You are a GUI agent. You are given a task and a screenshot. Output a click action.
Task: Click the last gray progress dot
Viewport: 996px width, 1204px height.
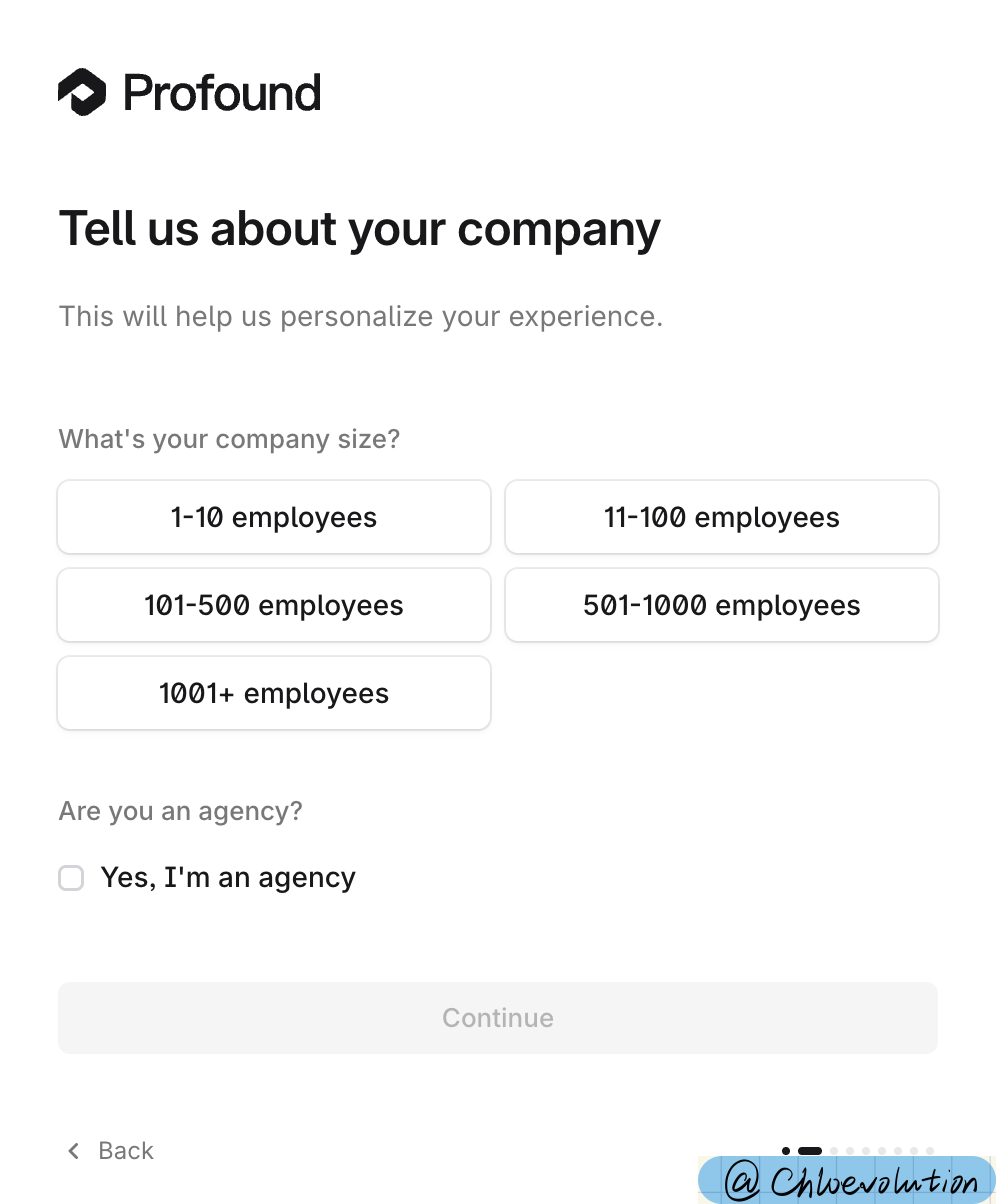(930, 1151)
